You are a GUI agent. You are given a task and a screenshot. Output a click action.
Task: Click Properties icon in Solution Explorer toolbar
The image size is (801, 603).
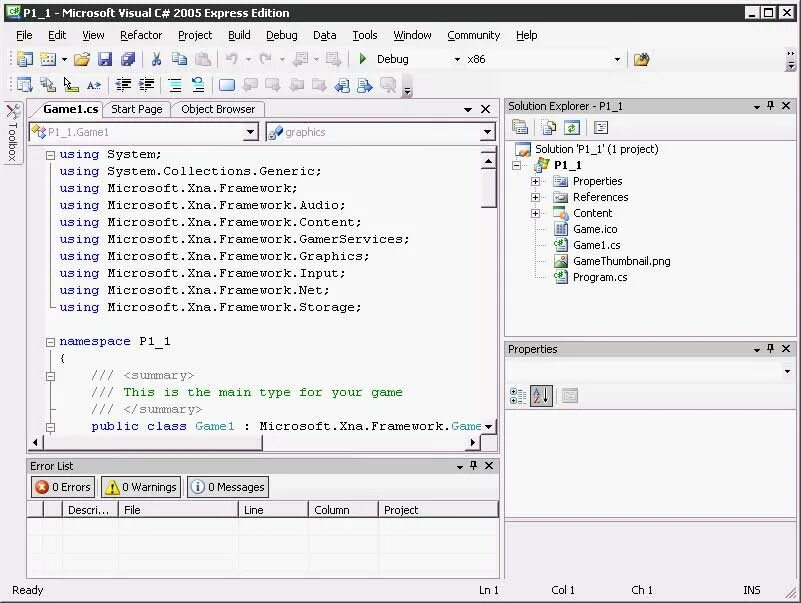(x=520, y=127)
